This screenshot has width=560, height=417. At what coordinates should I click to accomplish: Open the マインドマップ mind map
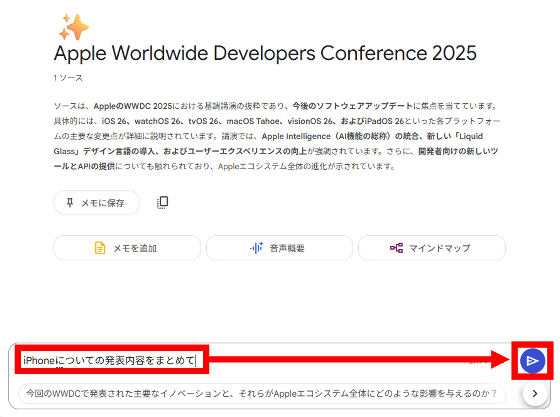(x=432, y=248)
